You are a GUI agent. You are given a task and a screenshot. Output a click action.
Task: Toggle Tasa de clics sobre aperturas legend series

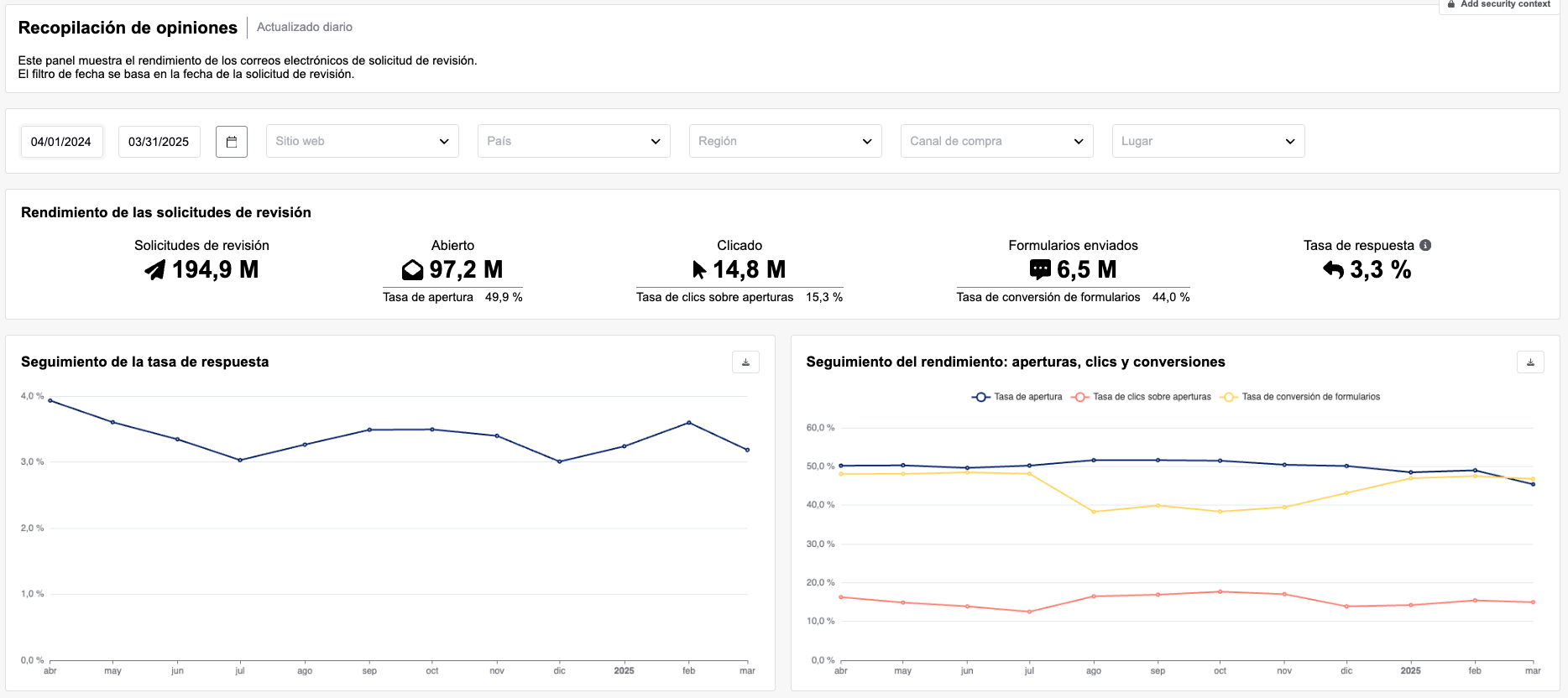(x=1142, y=397)
